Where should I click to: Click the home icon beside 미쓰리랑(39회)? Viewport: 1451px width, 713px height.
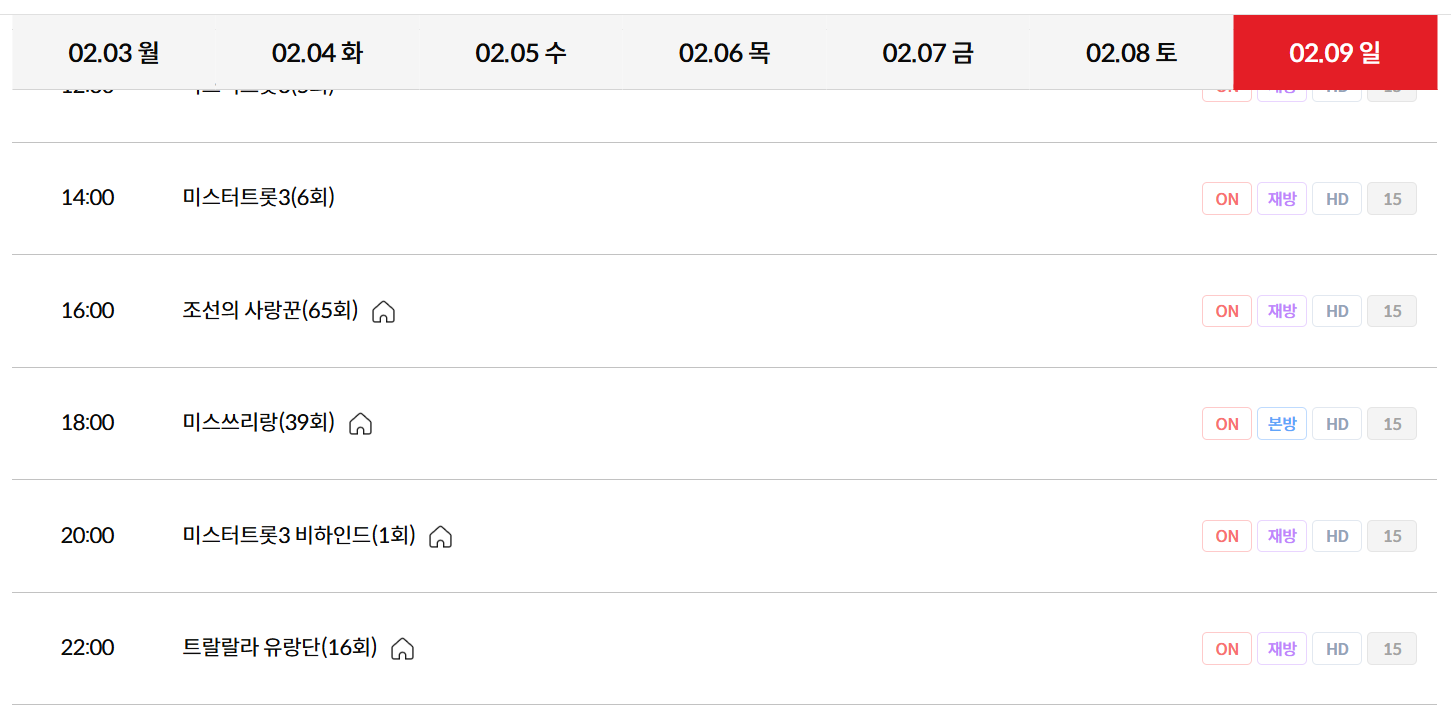(360, 424)
